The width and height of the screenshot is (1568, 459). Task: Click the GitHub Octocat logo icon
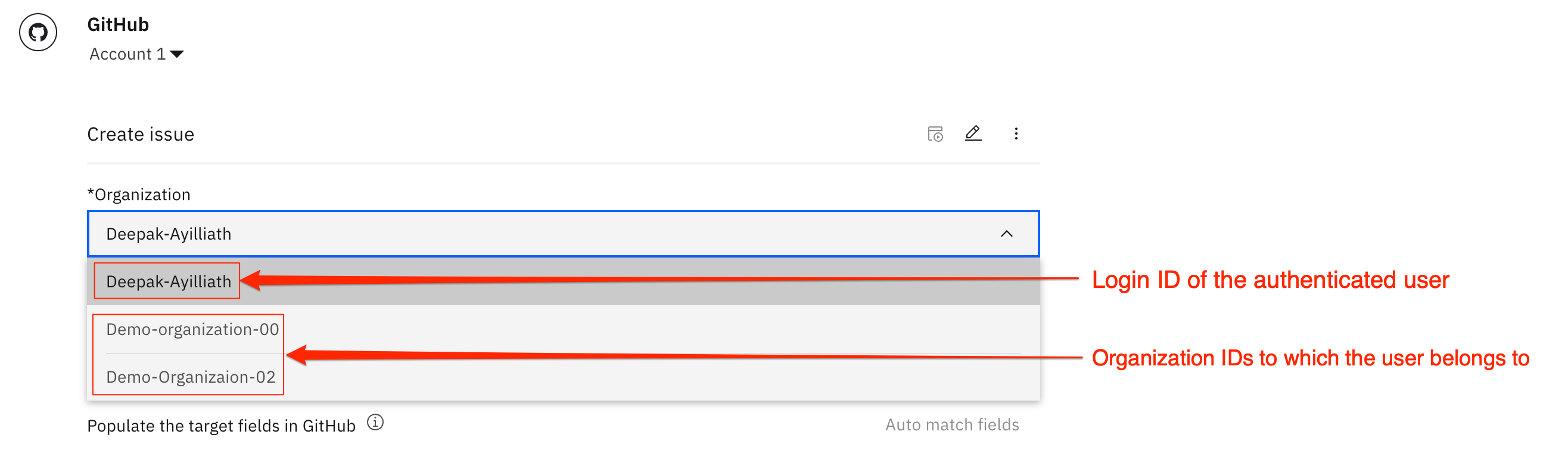click(x=38, y=32)
